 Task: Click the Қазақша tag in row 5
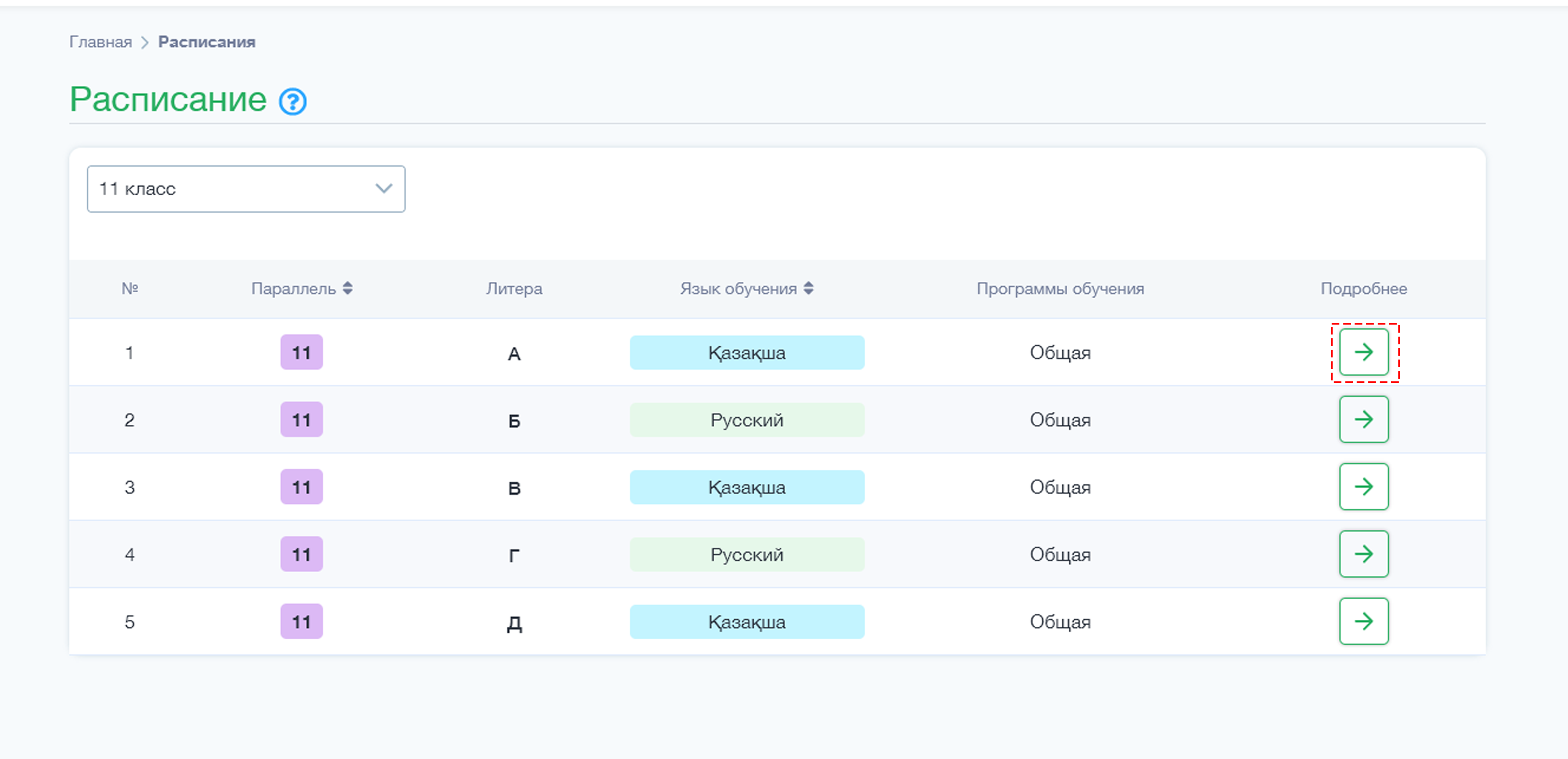coord(747,622)
